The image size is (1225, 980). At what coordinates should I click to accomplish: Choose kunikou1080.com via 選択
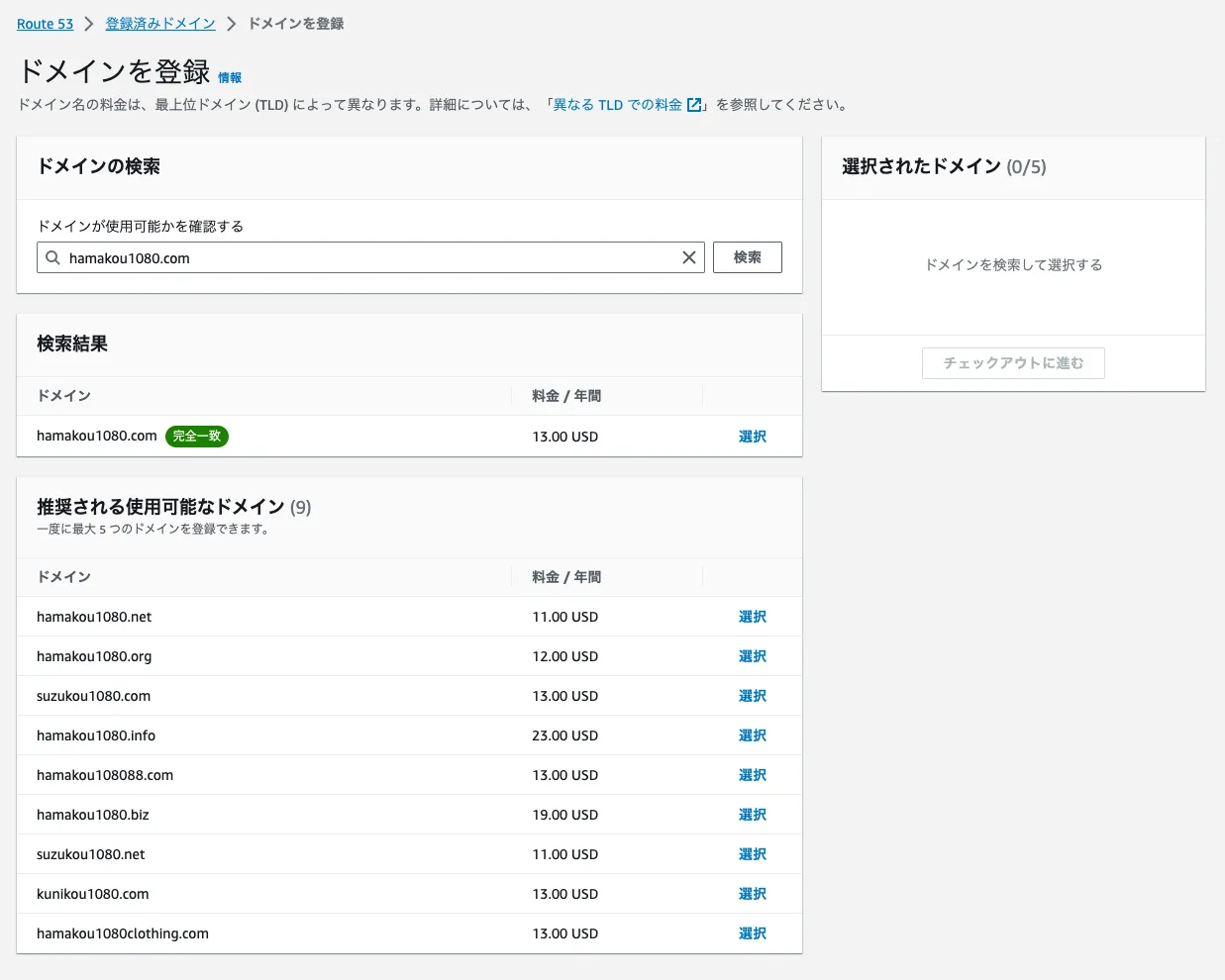point(752,894)
